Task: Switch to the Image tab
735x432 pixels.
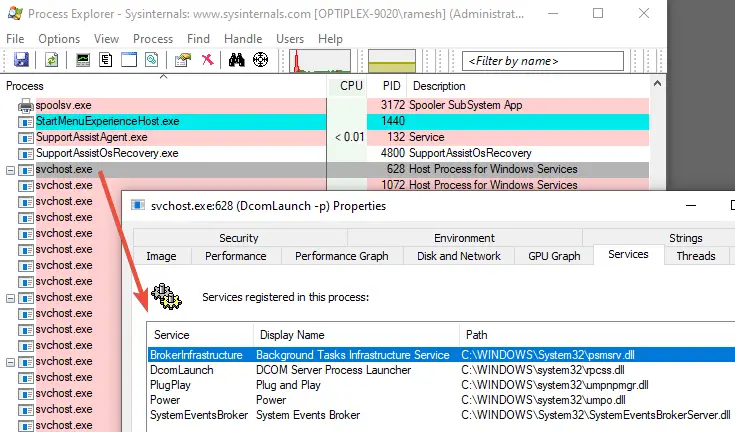Action: pos(161,256)
